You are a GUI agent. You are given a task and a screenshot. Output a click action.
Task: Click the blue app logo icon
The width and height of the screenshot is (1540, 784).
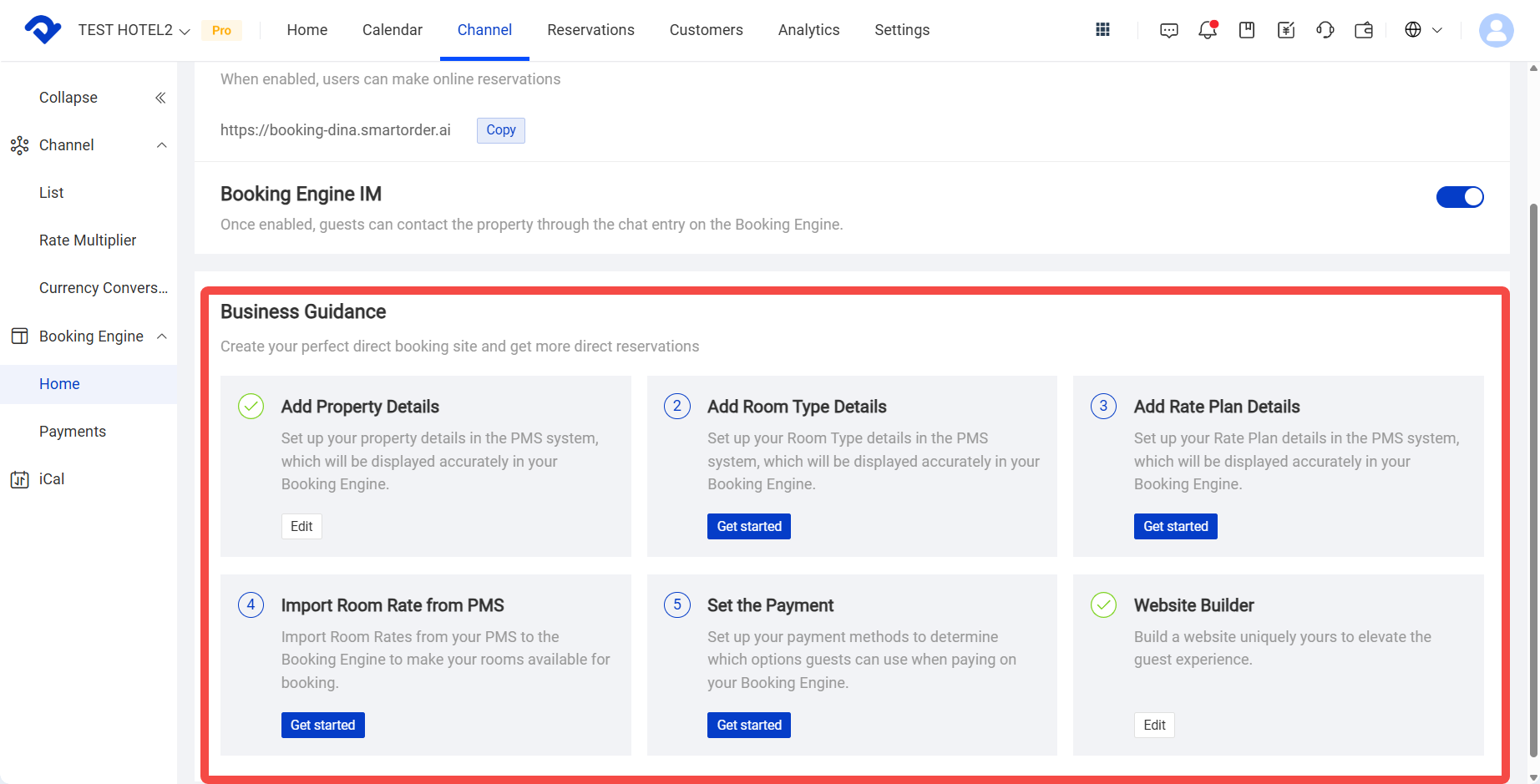click(x=43, y=30)
